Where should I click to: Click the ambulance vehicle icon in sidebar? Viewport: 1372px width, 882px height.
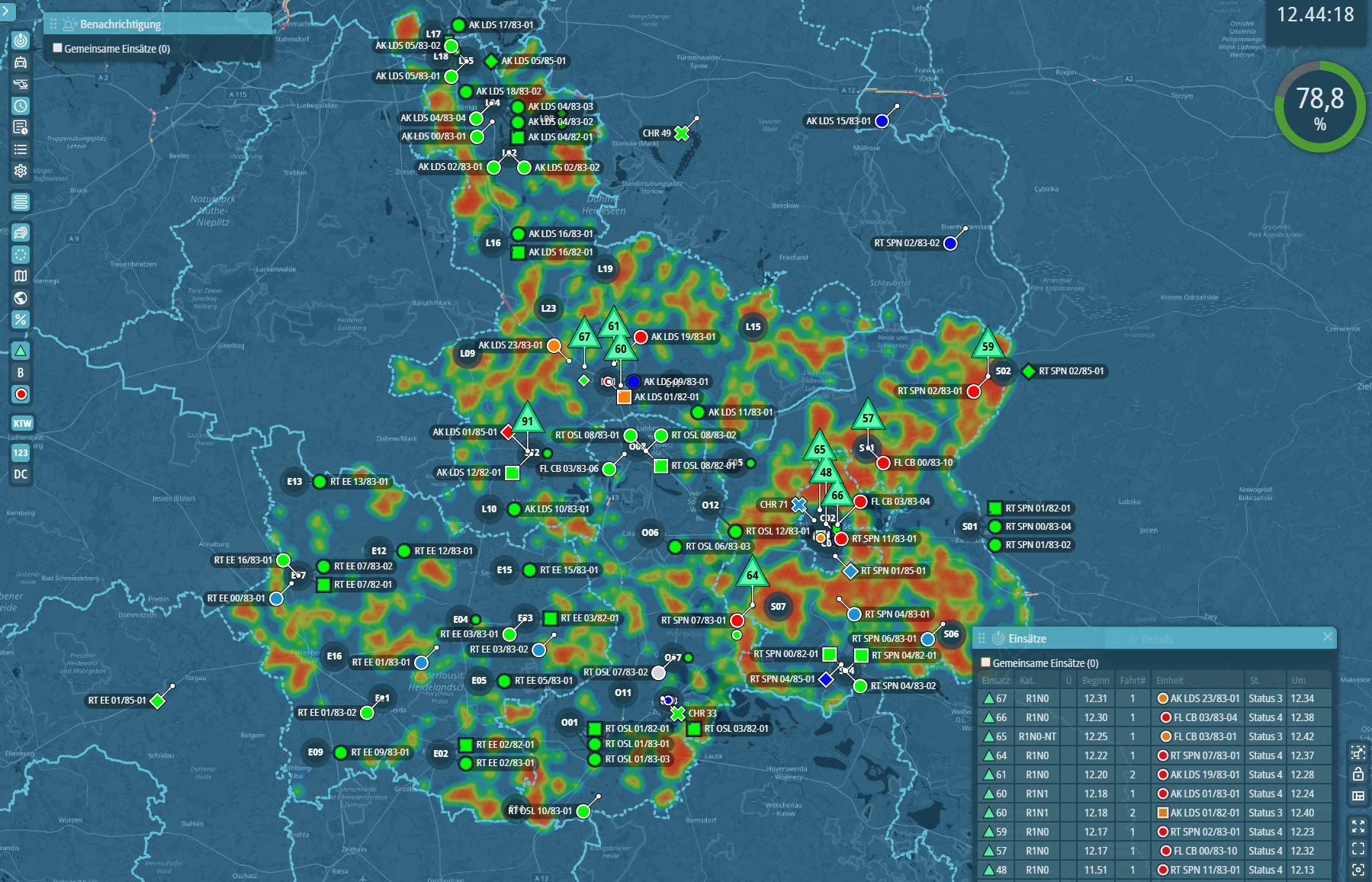[x=21, y=63]
